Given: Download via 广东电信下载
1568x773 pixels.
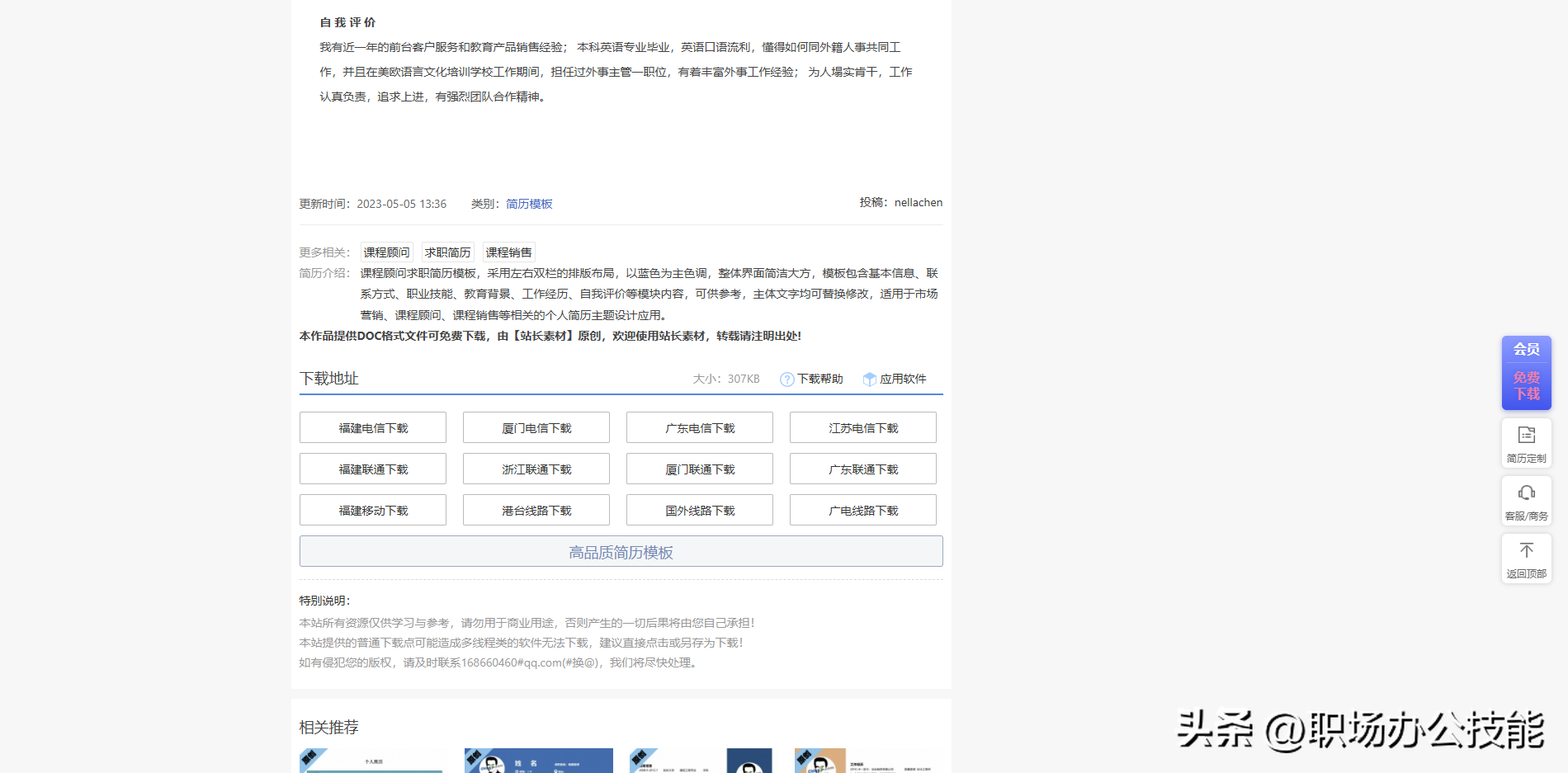Looking at the screenshot, I should (x=699, y=427).
